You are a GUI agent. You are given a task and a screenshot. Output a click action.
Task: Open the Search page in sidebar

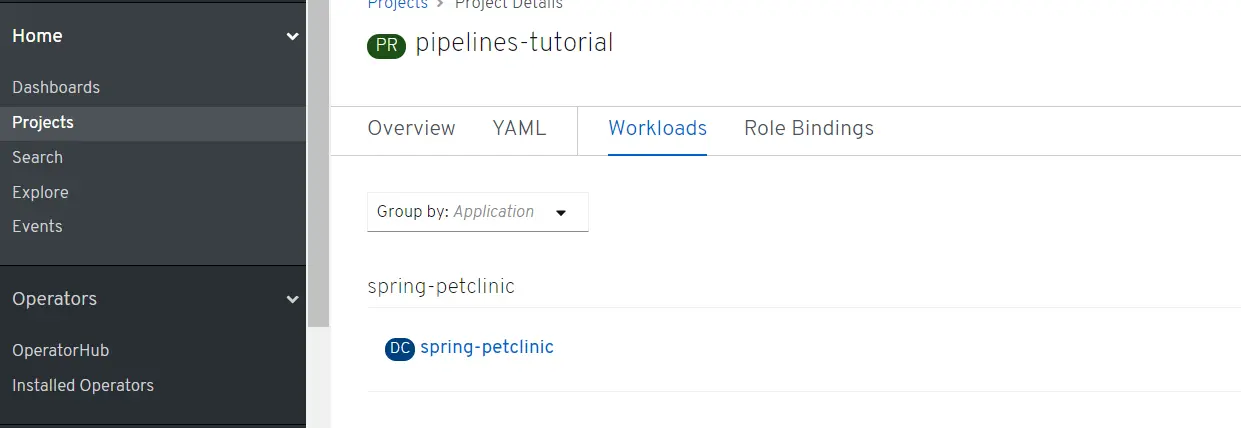tap(37, 157)
